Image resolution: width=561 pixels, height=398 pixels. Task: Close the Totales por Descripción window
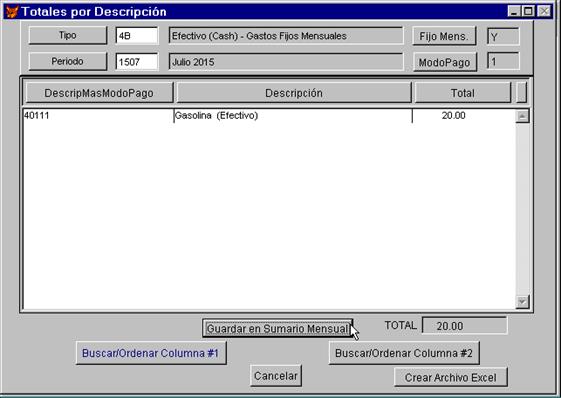tap(545, 11)
